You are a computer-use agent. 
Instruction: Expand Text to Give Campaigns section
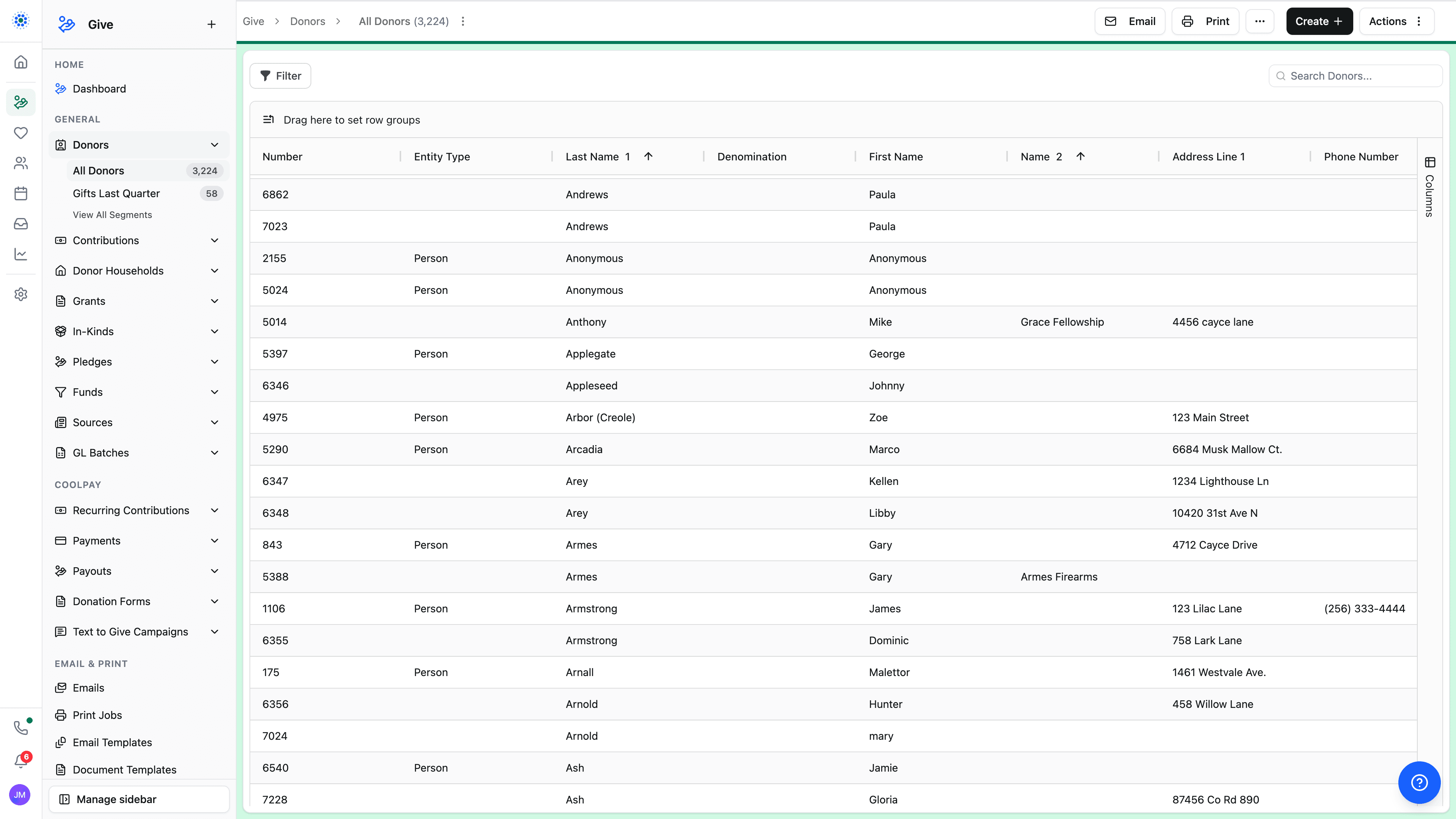point(215,632)
